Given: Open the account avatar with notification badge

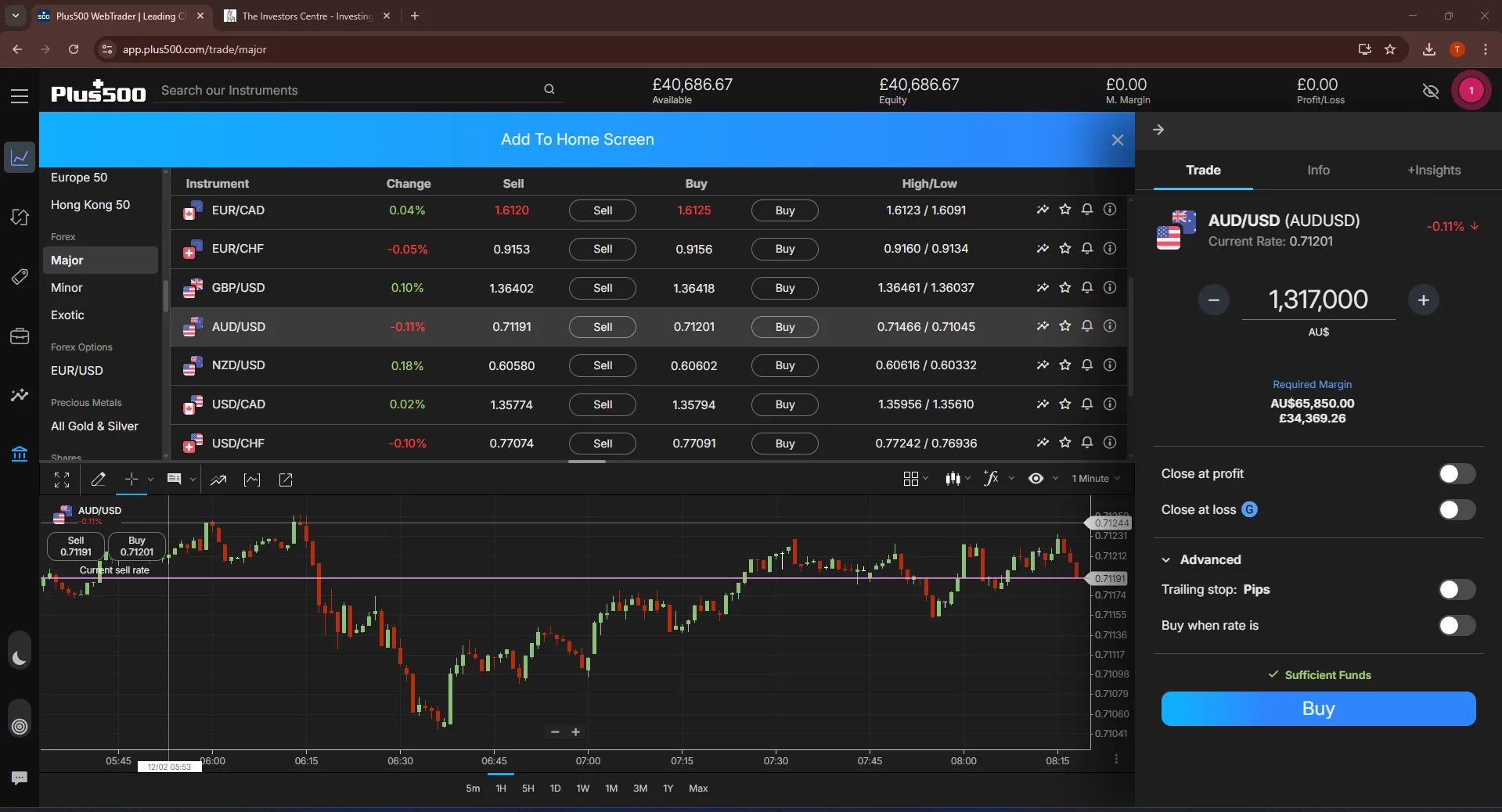Looking at the screenshot, I should [x=1471, y=91].
